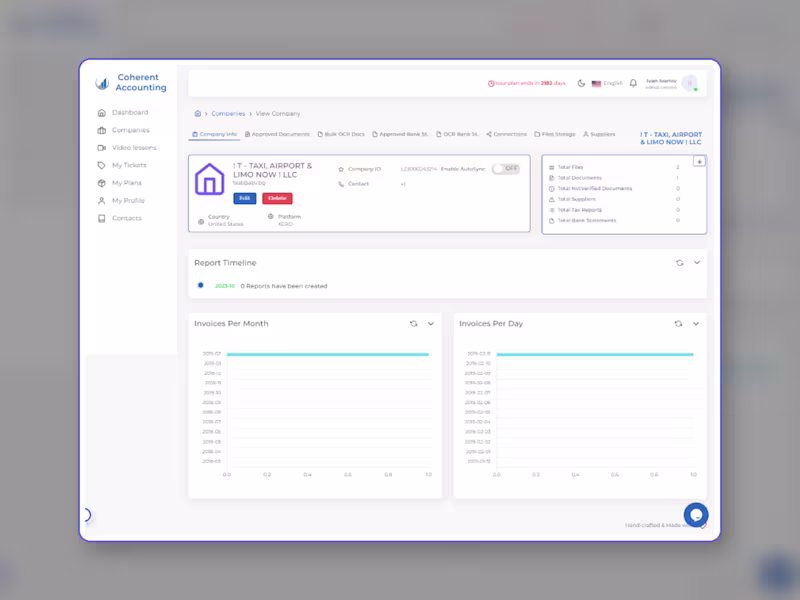Toggle dark mode with the moon icon
This screenshot has width=800, height=600.
click(x=581, y=83)
